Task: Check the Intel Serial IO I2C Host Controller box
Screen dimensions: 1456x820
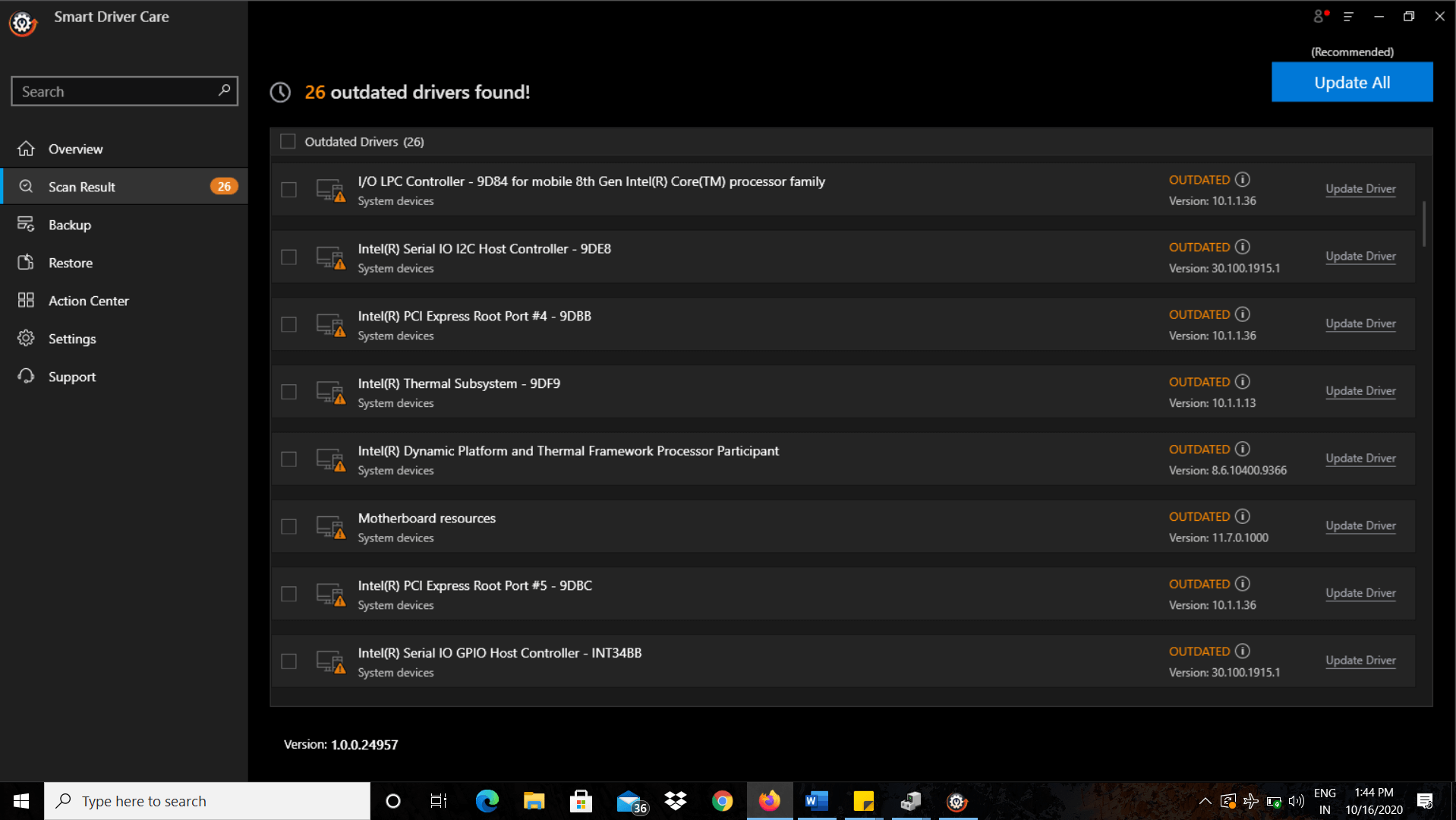Action: tap(288, 257)
